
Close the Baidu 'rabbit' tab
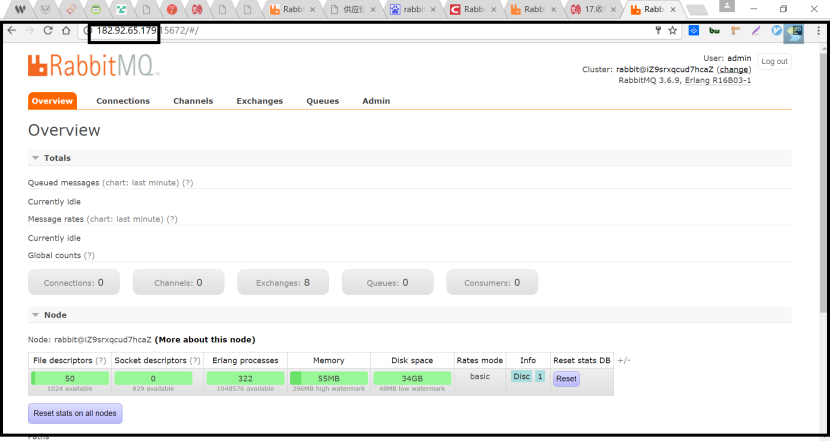point(433,9)
